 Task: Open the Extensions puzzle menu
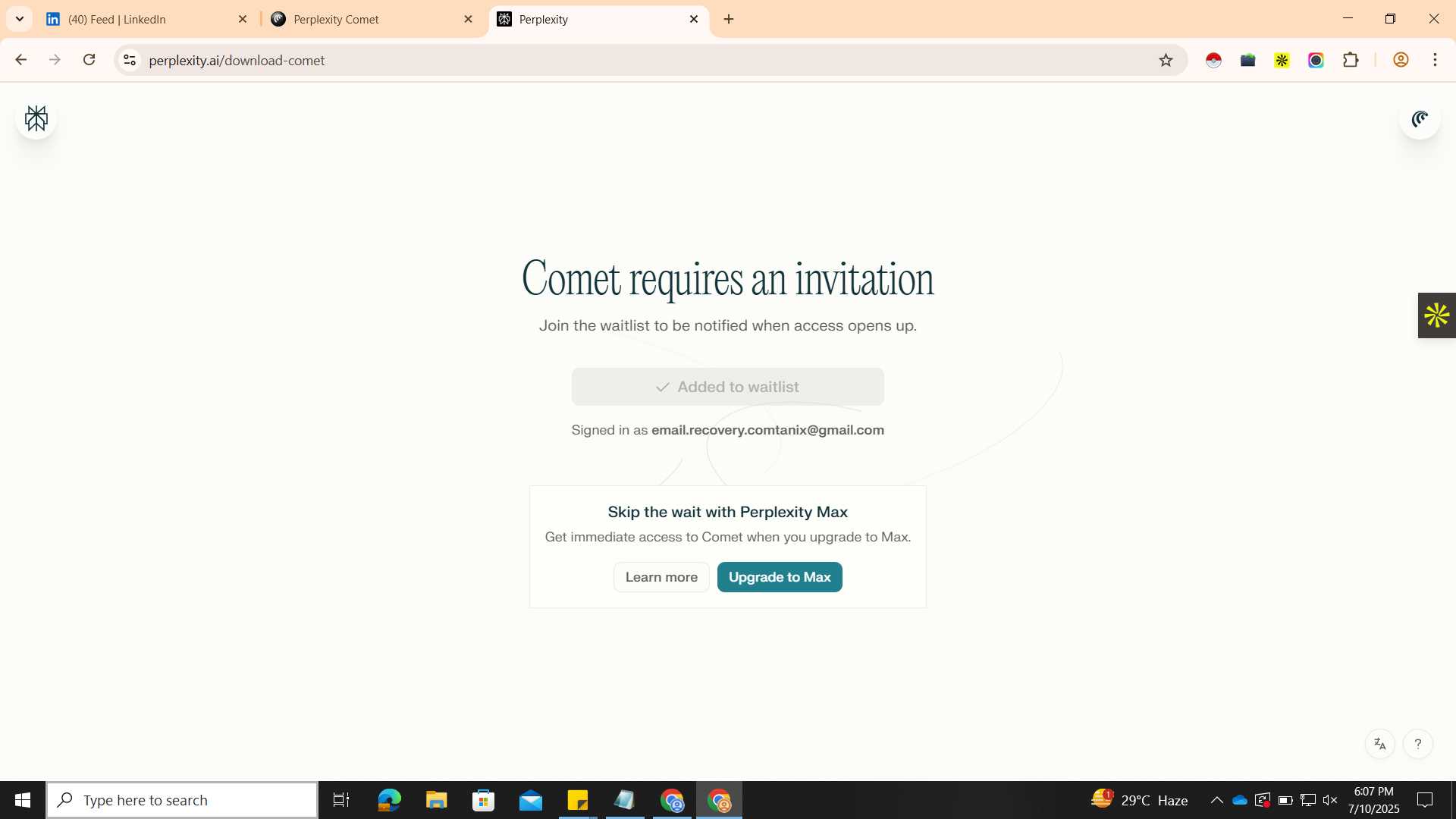pos(1351,60)
